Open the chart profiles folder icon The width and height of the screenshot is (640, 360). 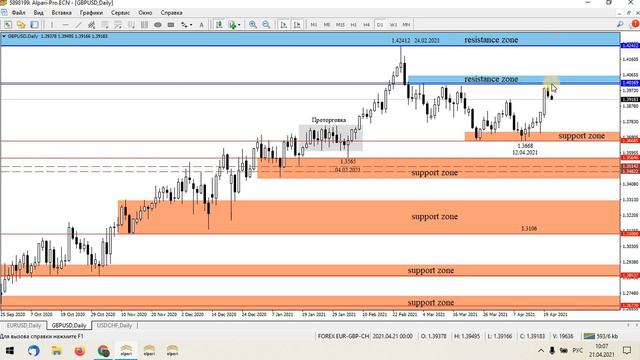(x=21, y=25)
